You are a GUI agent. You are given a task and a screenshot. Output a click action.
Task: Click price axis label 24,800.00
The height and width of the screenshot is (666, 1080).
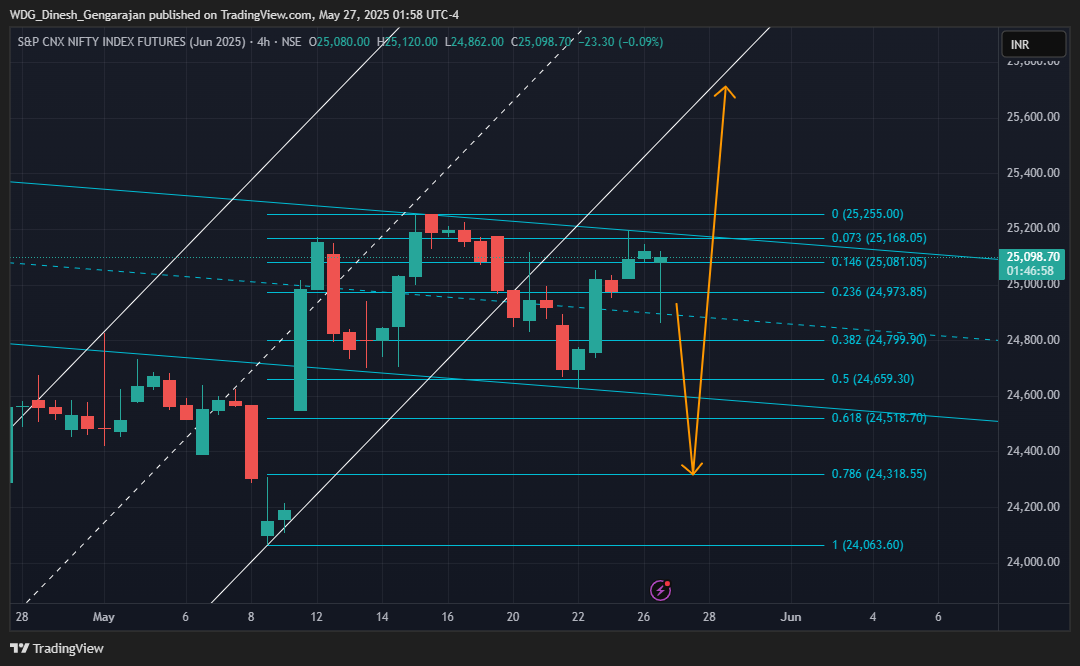(1032, 340)
